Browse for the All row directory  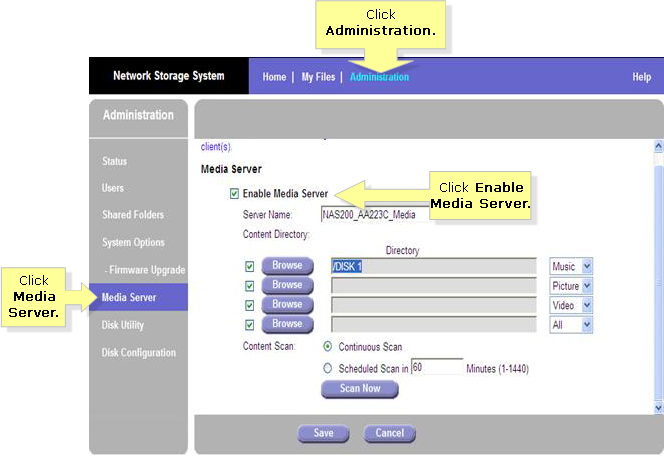click(x=288, y=324)
